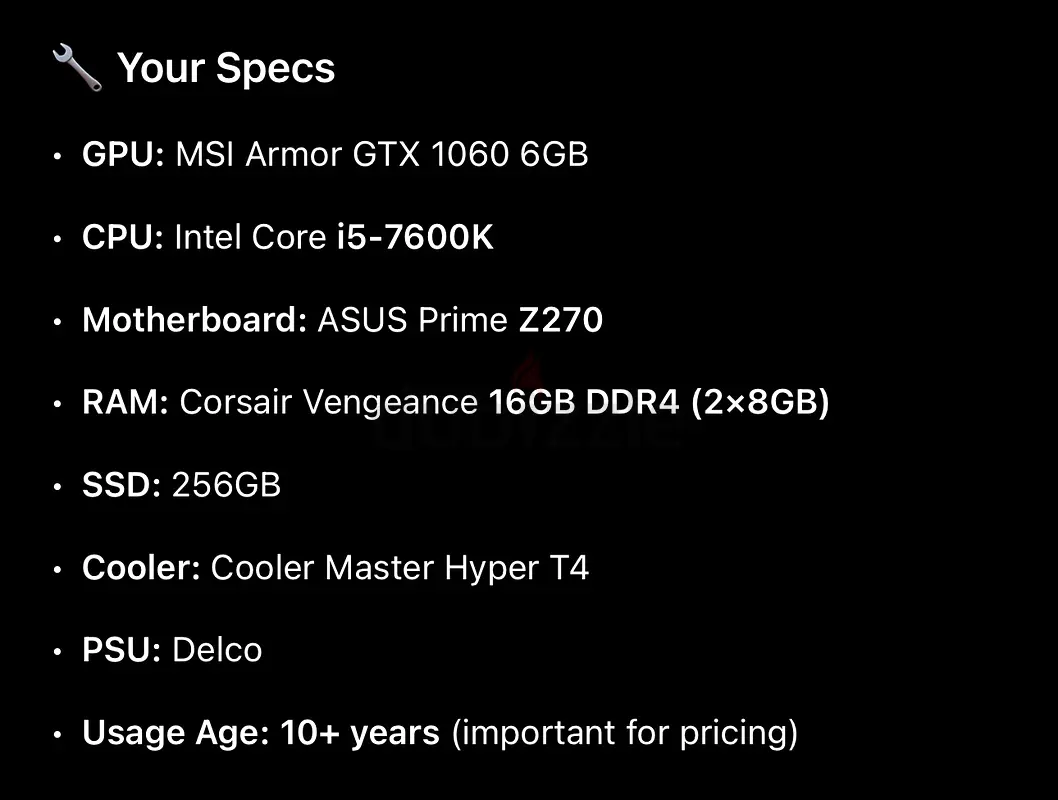Click the "Corsair Vengeance" text
This screenshot has height=800, width=1058.
click(328, 403)
